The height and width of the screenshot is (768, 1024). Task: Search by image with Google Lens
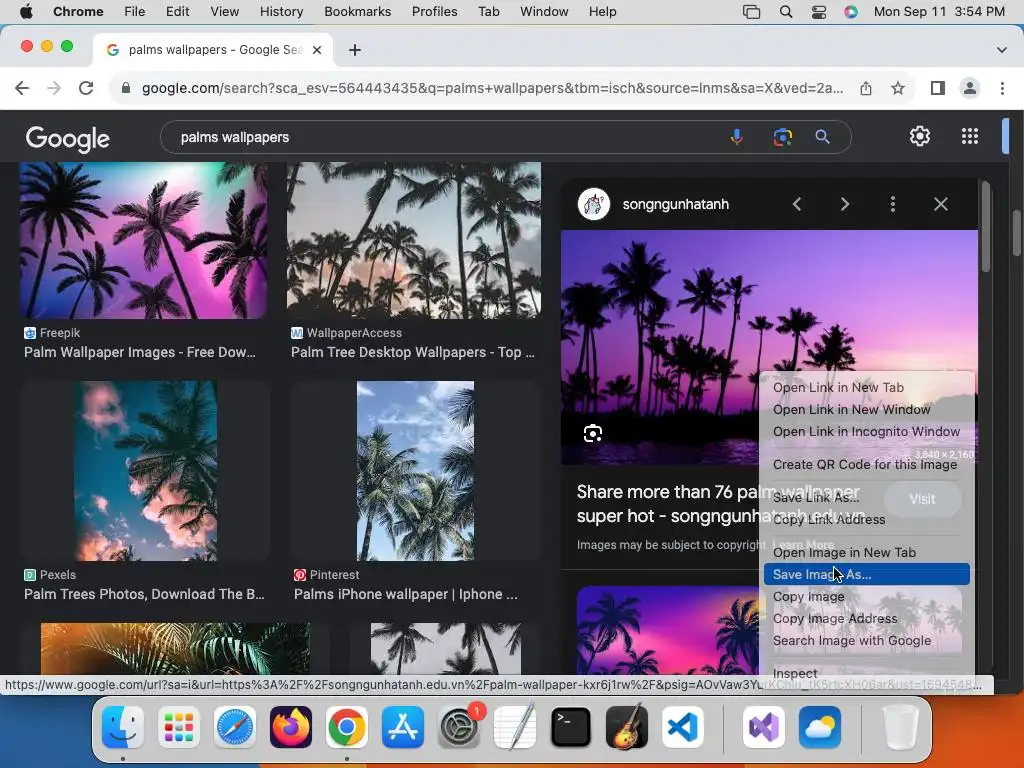pos(782,137)
